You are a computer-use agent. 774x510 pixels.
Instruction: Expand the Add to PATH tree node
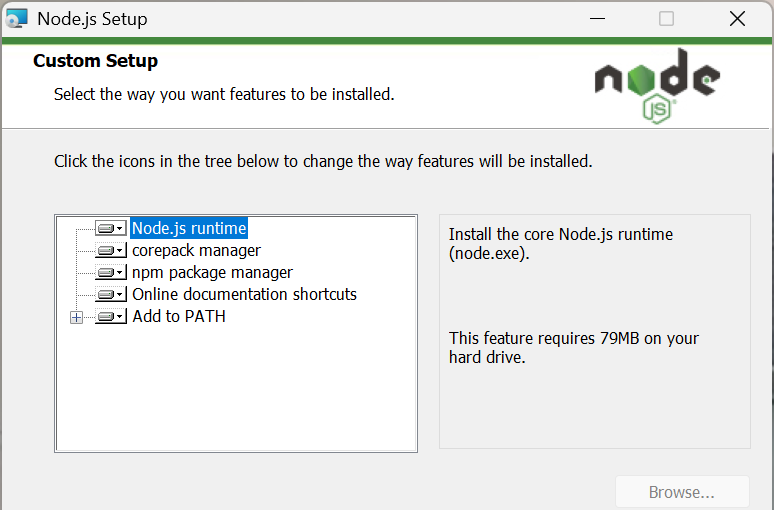(x=77, y=317)
